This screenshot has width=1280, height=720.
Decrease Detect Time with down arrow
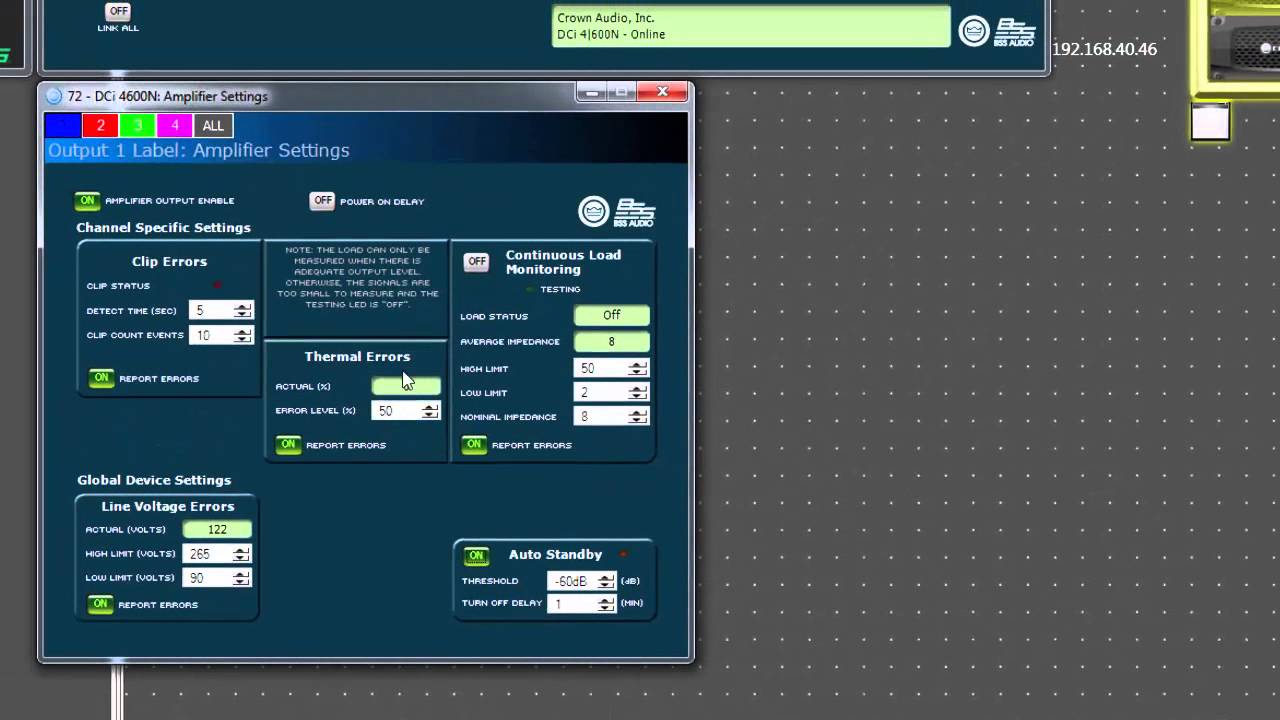243,315
